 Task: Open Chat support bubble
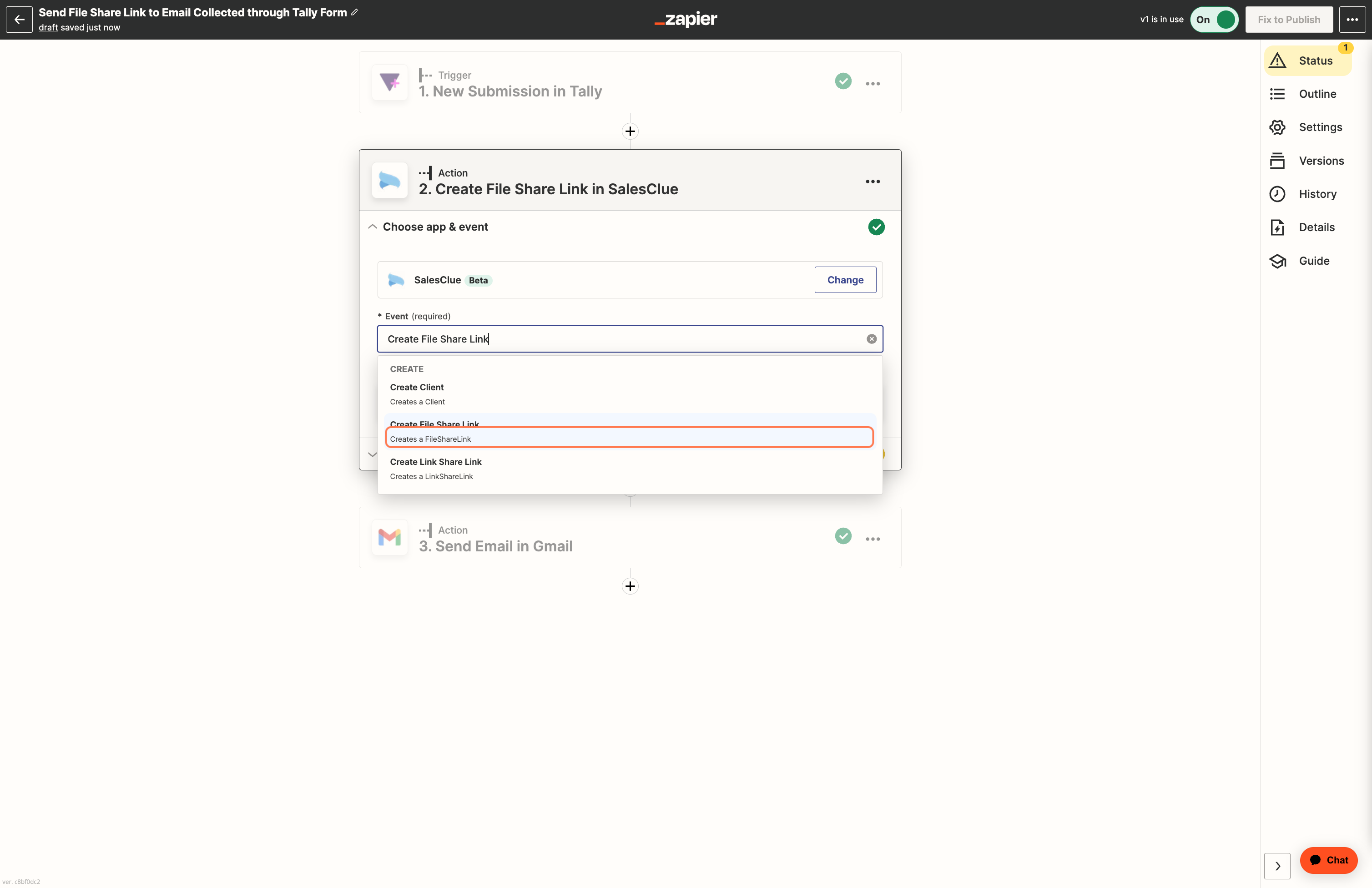(1328, 860)
